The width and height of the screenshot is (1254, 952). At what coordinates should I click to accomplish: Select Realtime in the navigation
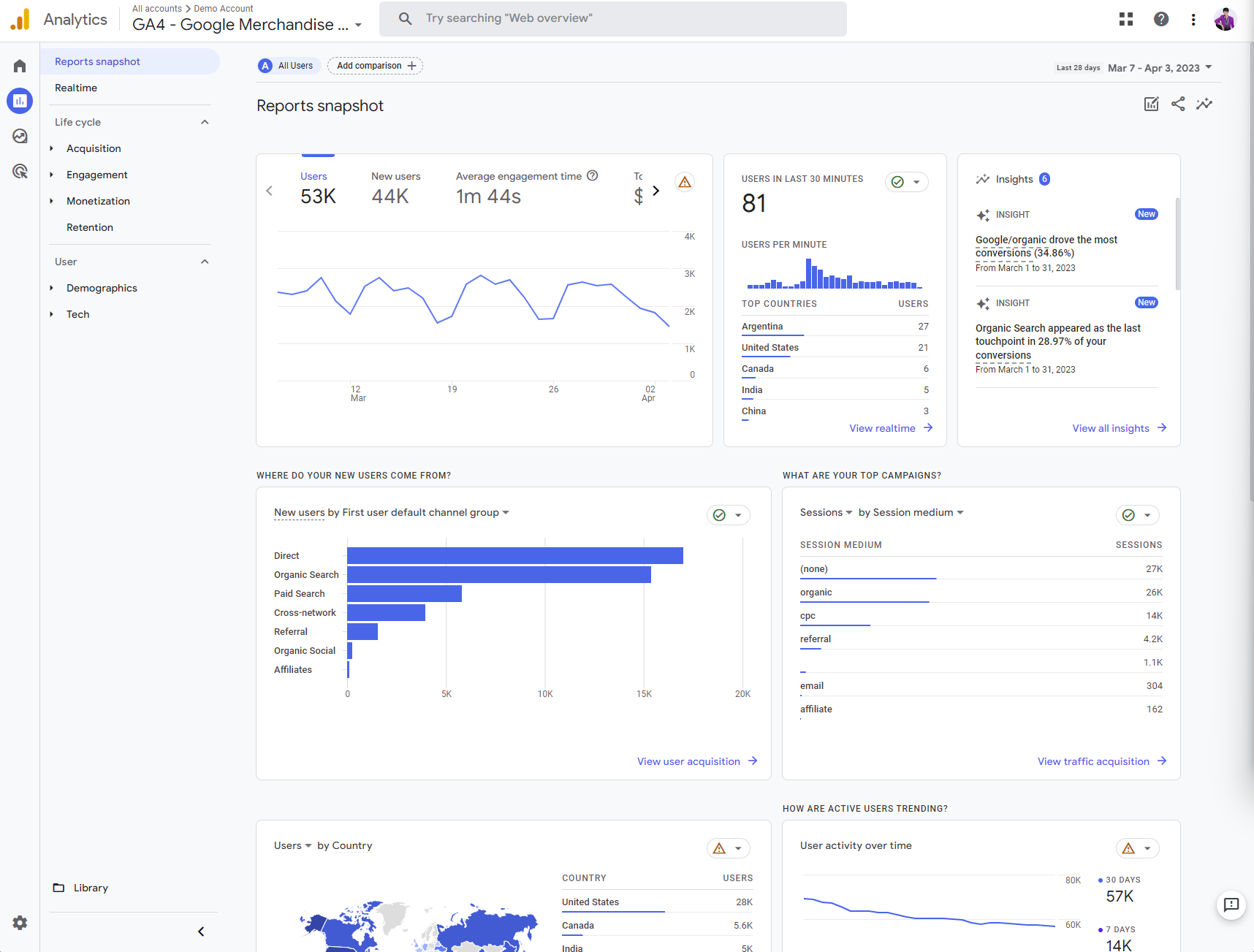76,88
